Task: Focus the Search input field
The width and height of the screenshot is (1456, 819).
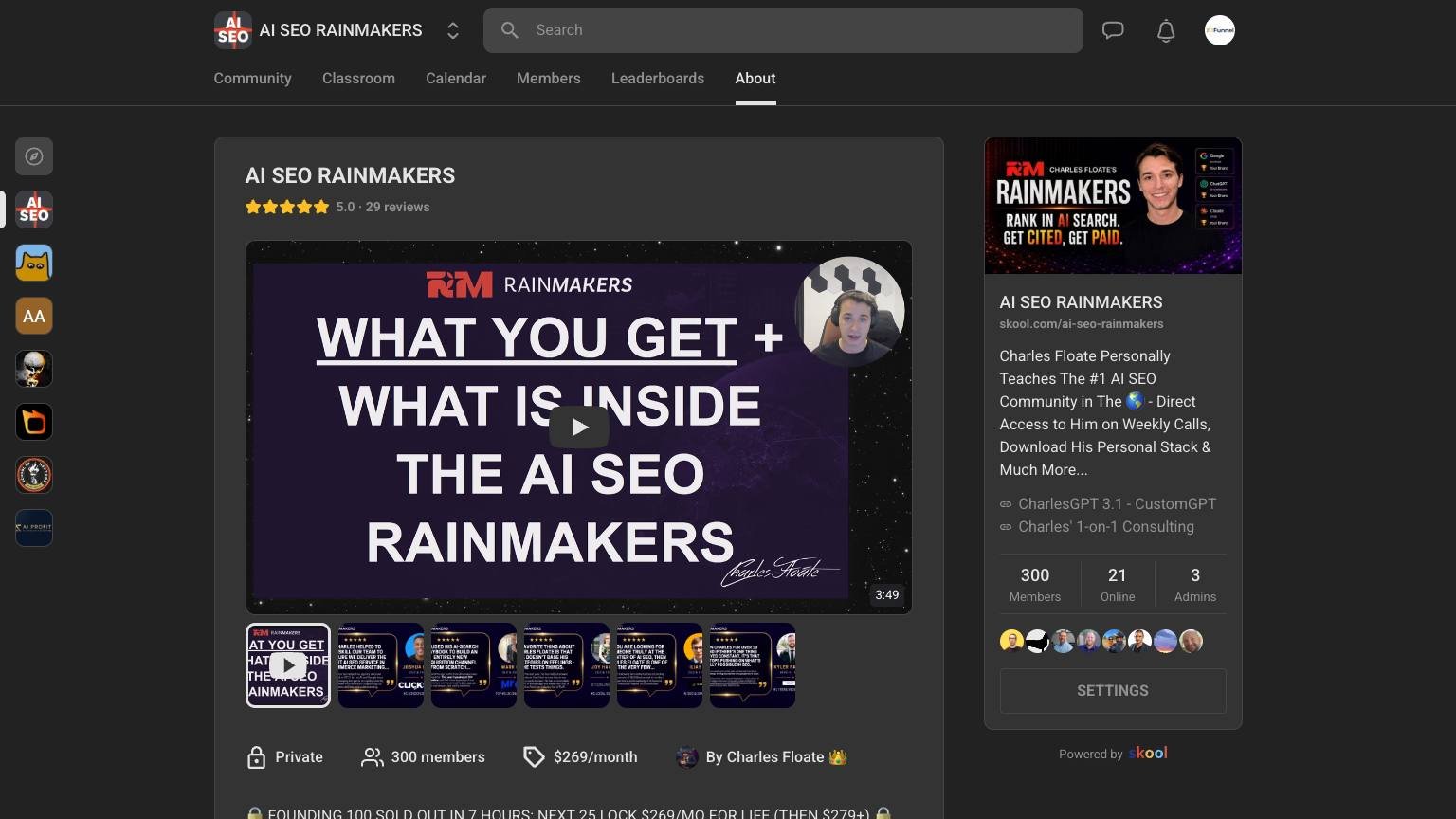Action: [x=783, y=30]
